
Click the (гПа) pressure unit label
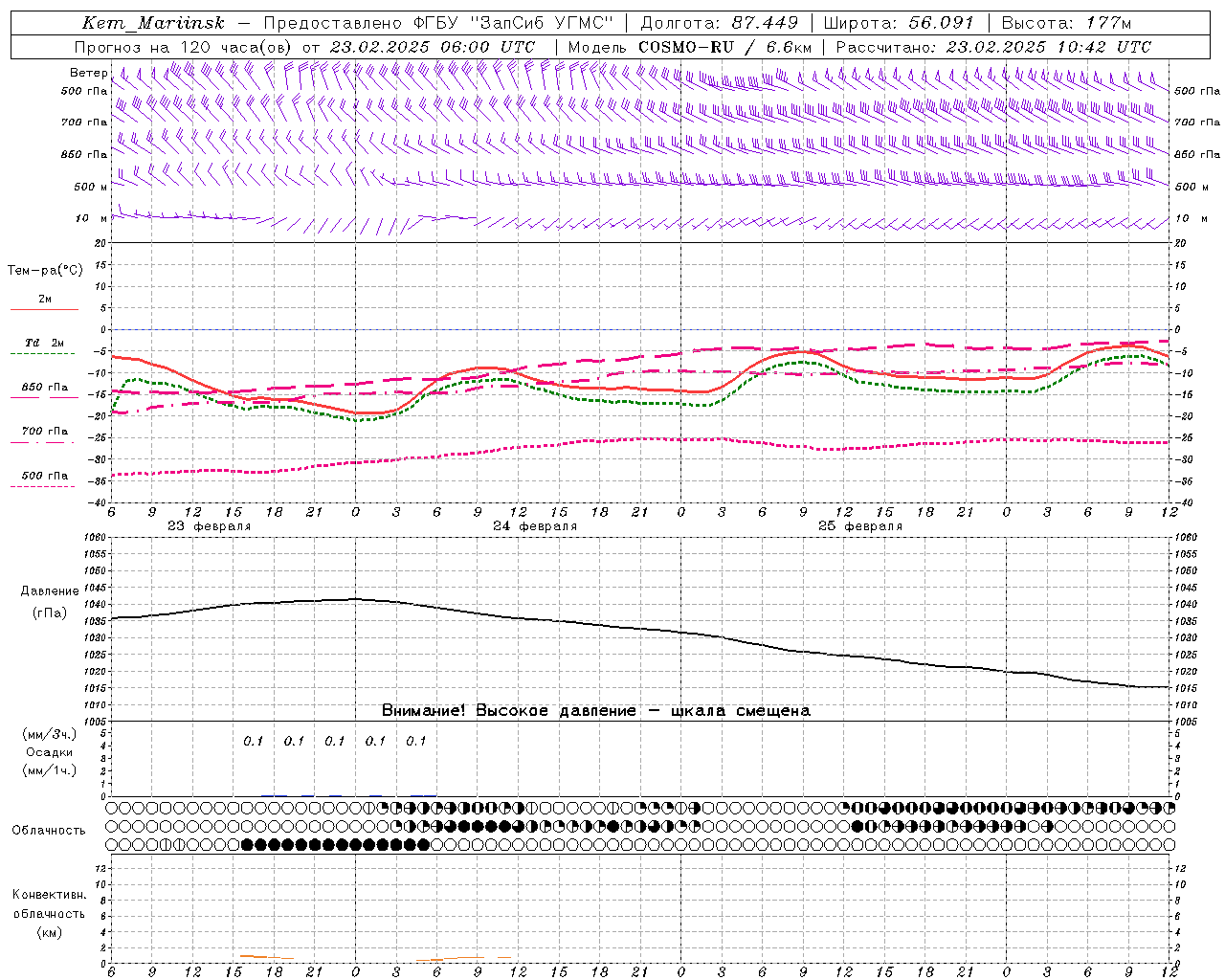(50, 612)
